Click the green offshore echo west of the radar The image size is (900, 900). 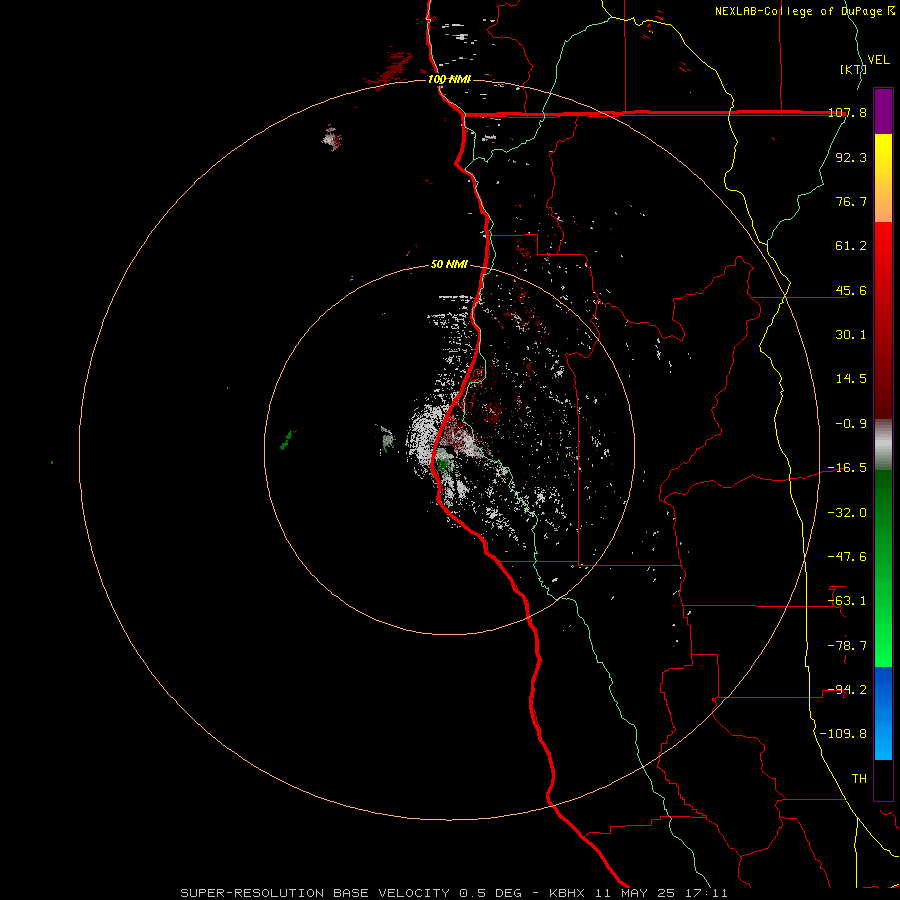tap(288, 440)
